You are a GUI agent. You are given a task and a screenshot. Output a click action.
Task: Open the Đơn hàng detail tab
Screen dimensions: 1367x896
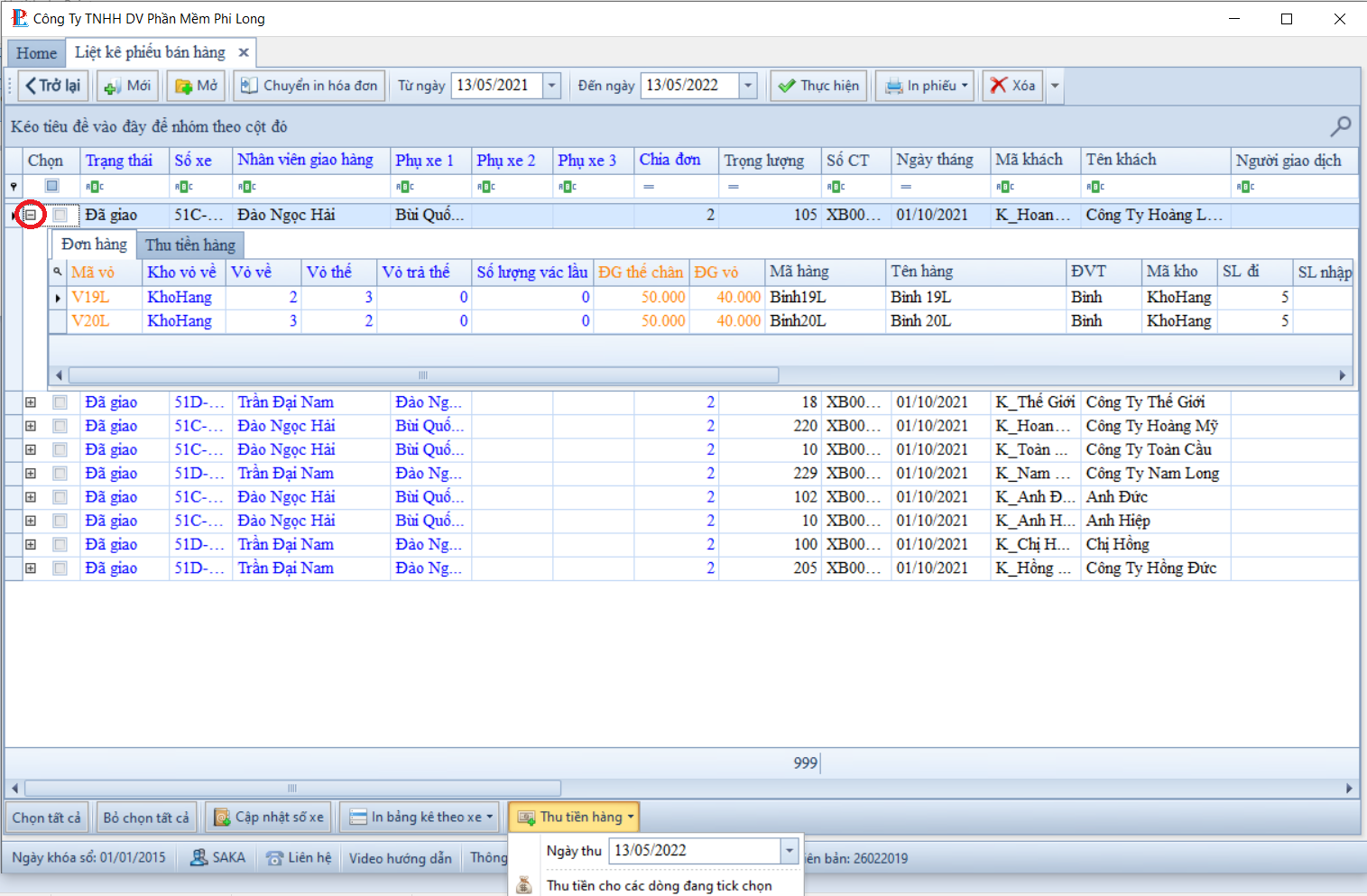point(94,245)
